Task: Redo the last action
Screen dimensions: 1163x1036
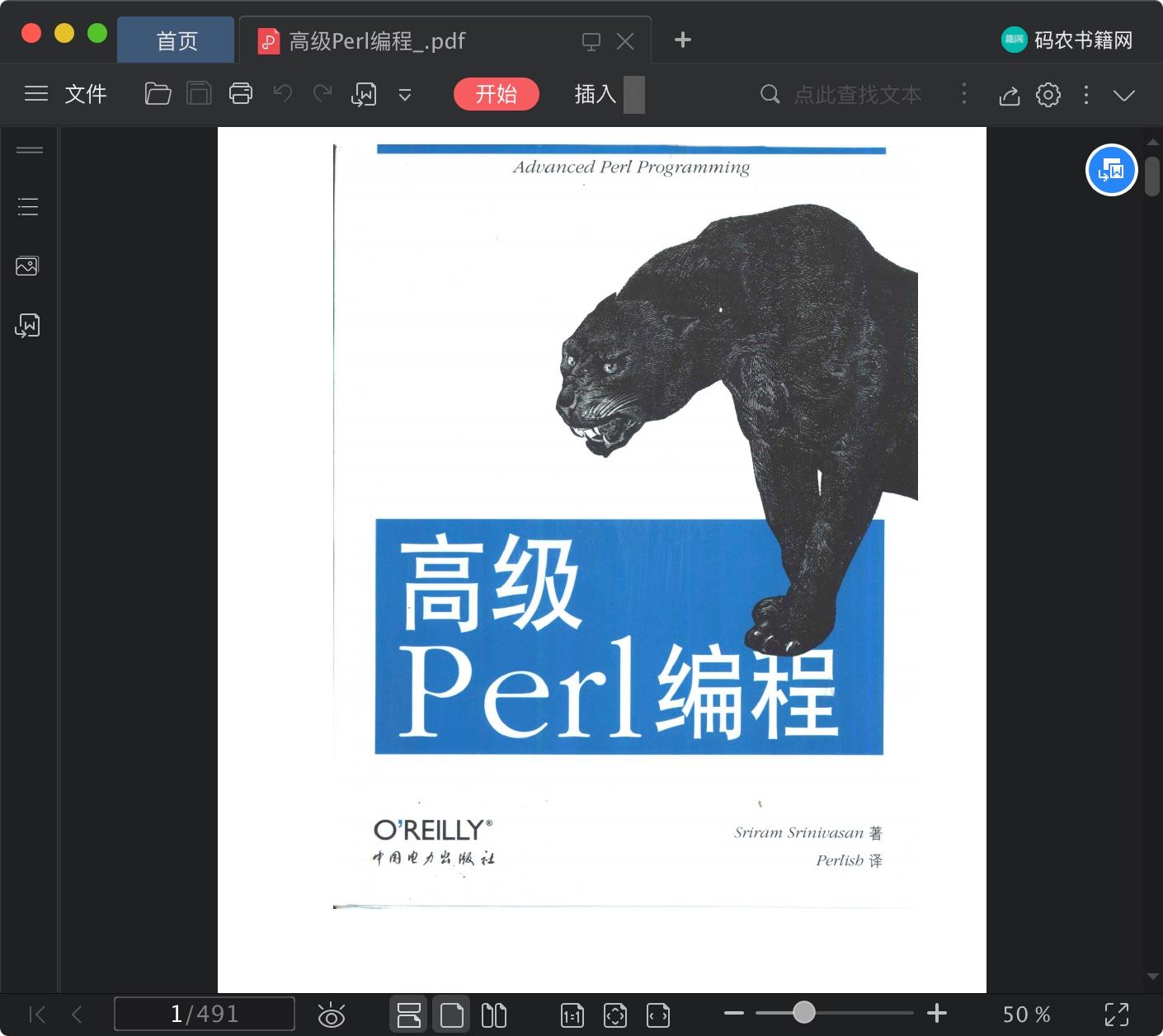Action: coord(323,94)
